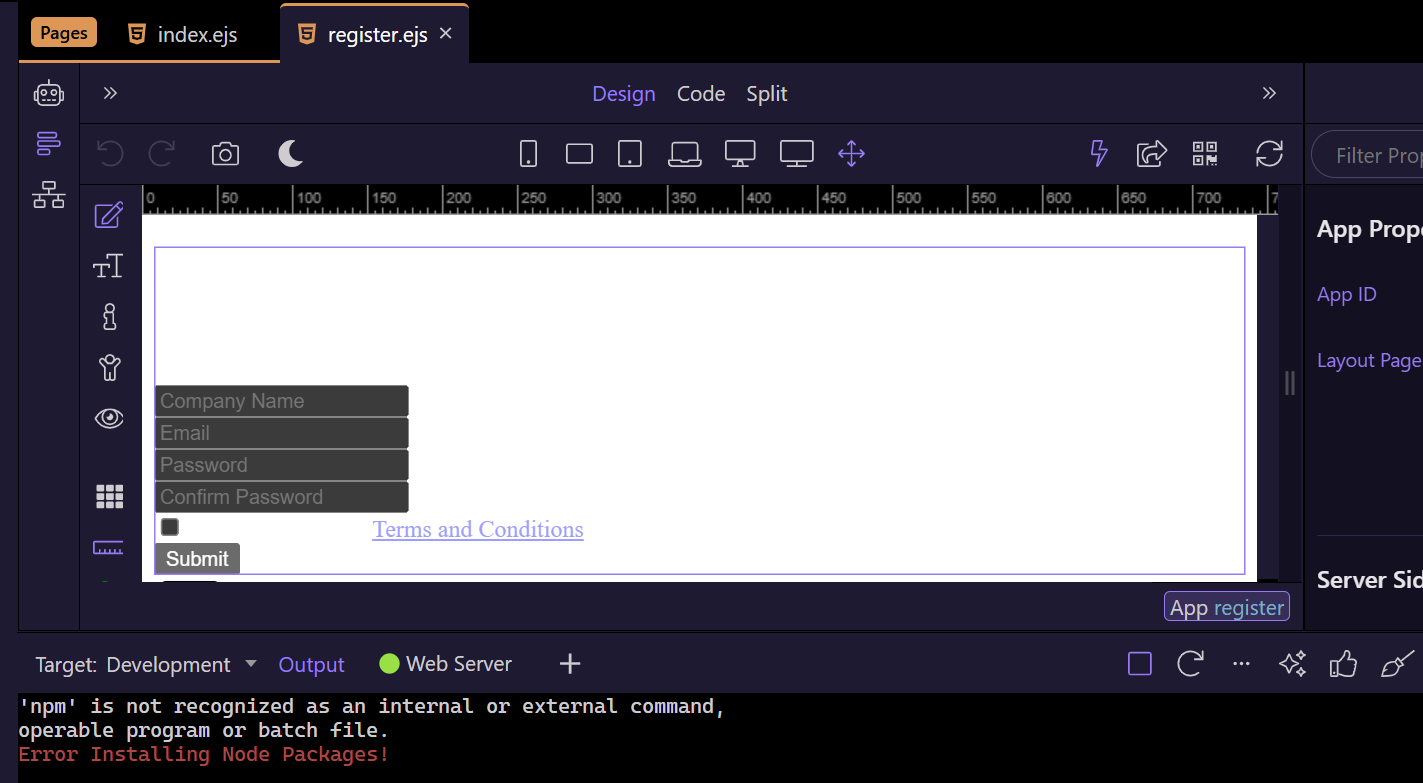
Task: Clear output with the brush icon
Action: click(1397, 663)
